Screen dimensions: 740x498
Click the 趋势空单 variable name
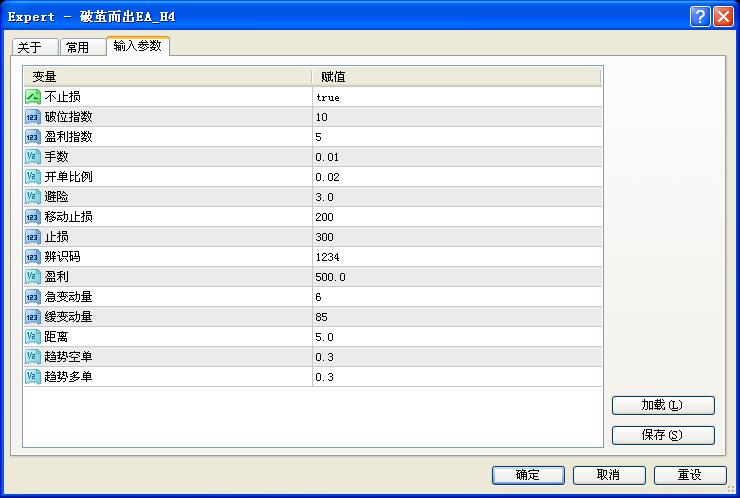pyautogui.click(x=68, y=357)
